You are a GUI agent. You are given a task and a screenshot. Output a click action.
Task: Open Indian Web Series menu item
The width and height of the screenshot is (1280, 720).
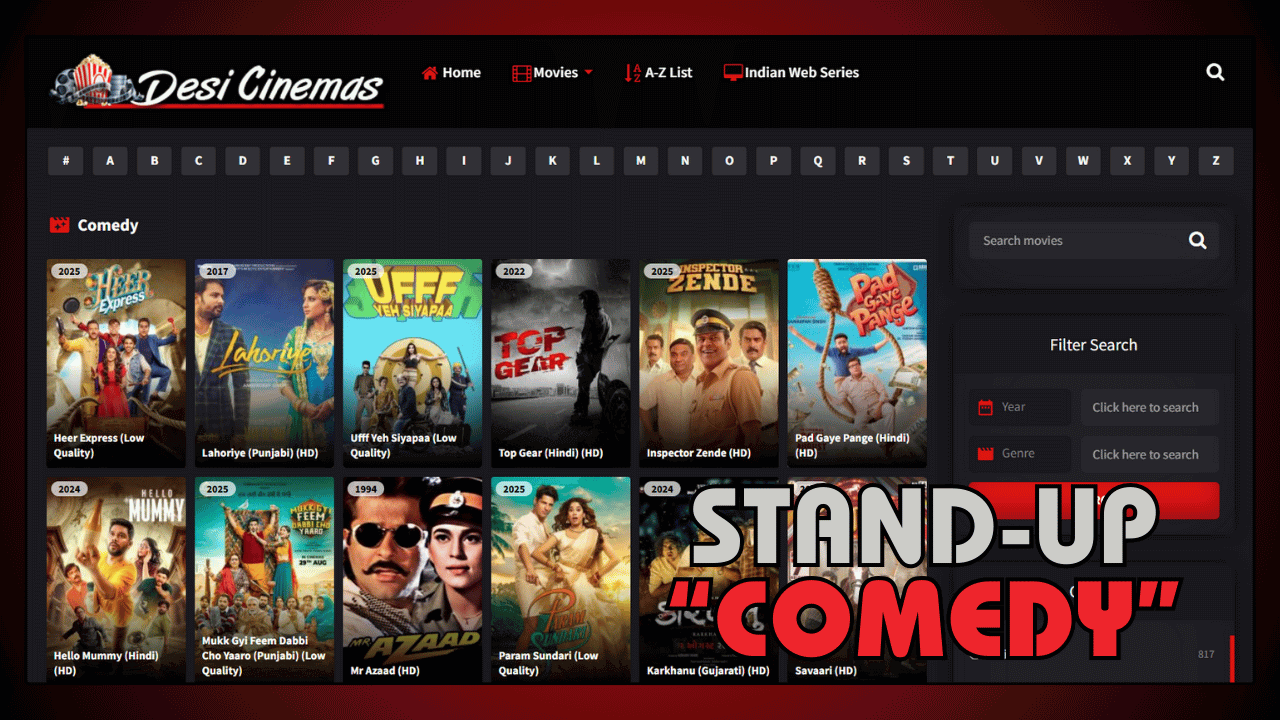[x=791, y=72]
